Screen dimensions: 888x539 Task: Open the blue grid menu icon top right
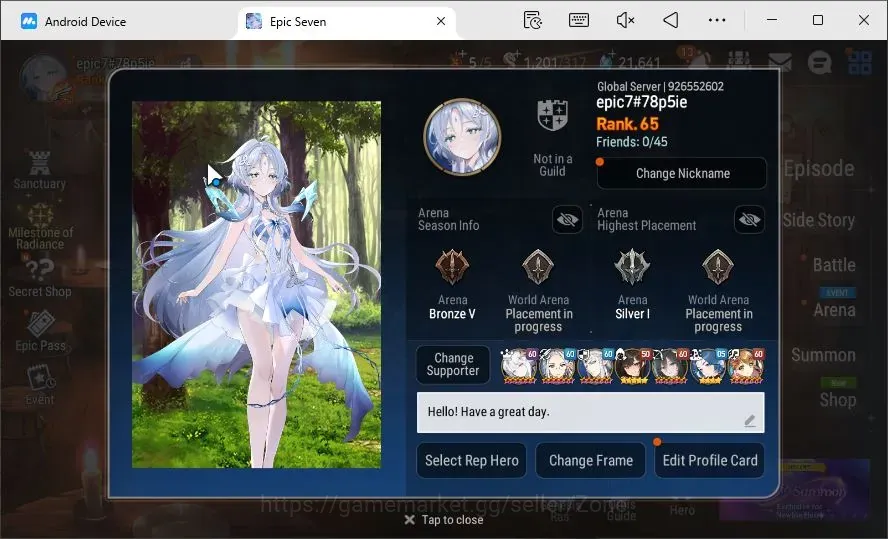859,62
